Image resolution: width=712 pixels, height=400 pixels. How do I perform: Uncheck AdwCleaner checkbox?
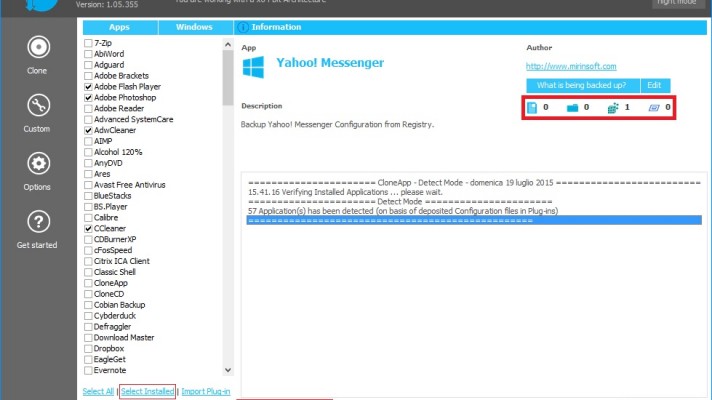88,130
